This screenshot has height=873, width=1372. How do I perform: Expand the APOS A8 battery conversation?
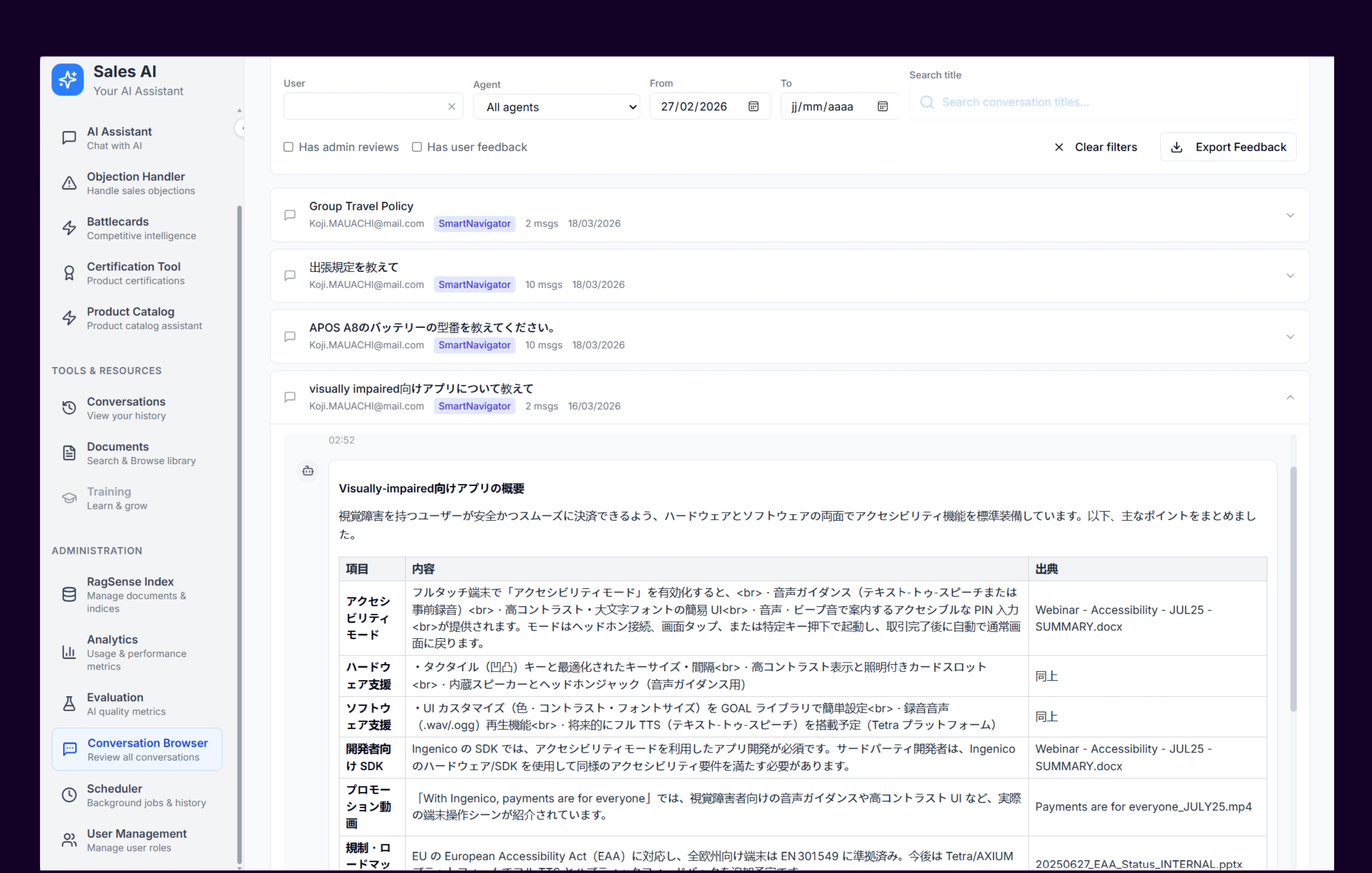pos(1290,337)
